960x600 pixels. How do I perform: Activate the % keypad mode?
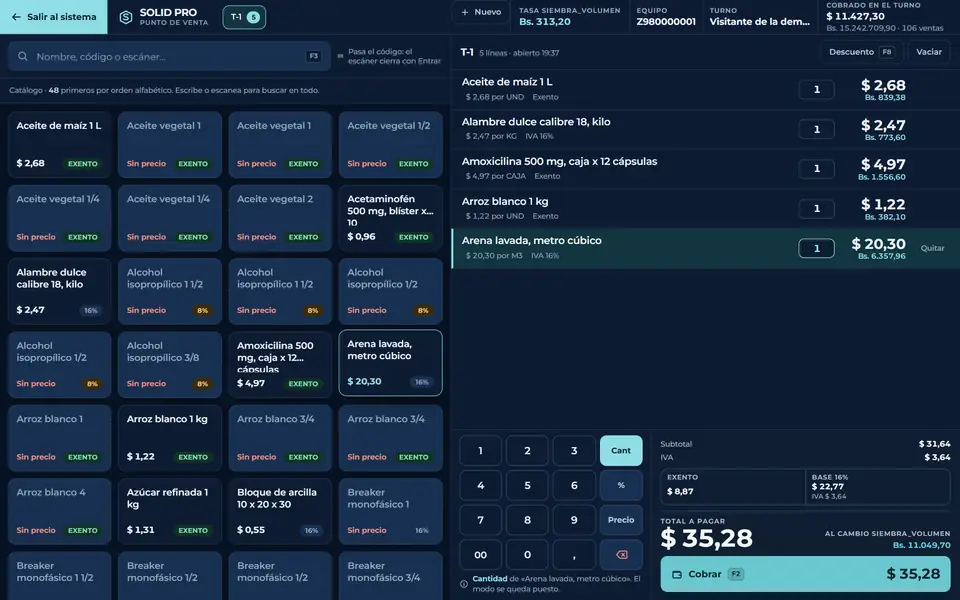[x=621, y=485]
